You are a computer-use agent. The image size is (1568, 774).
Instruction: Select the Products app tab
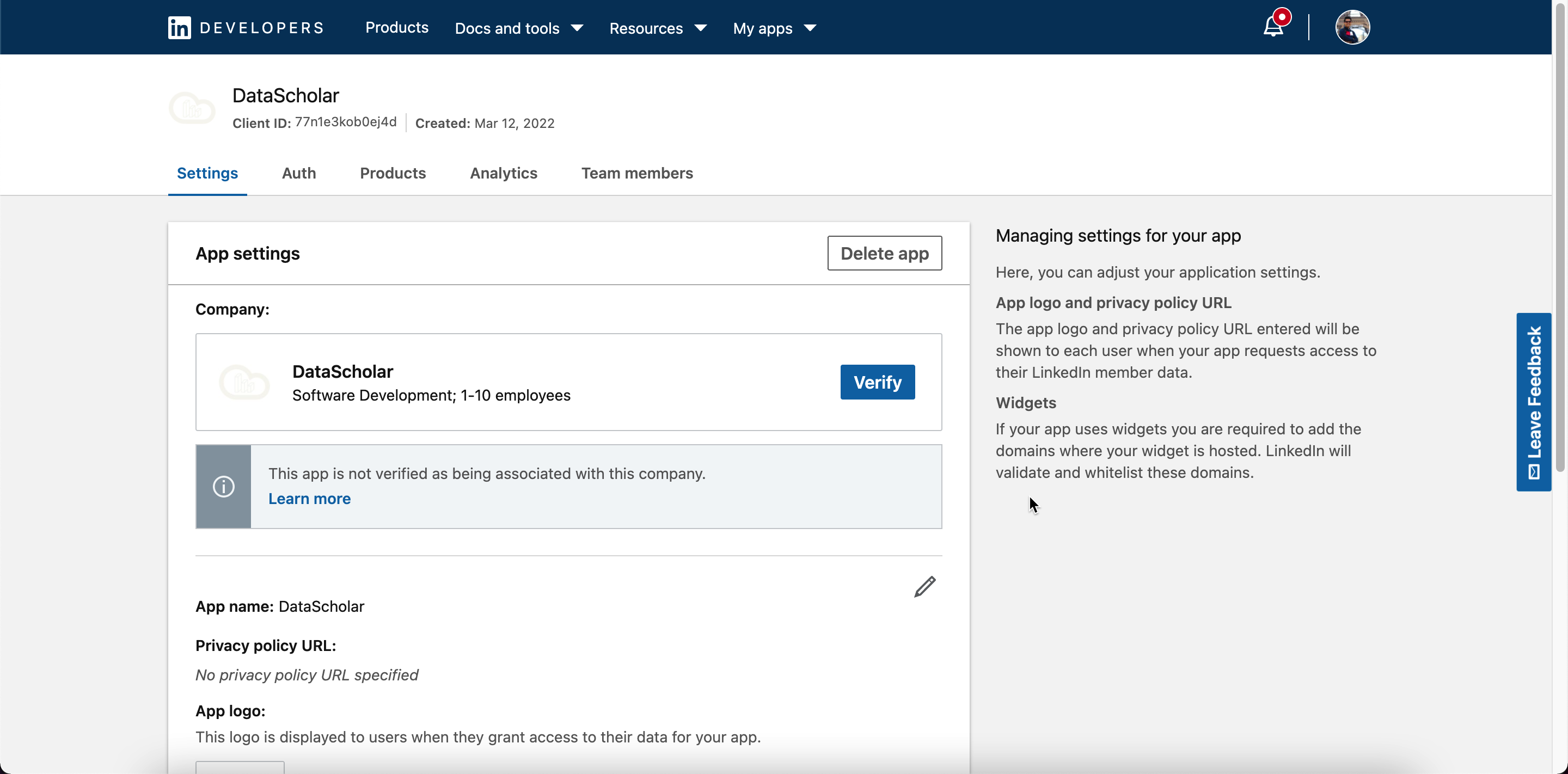[x=393, y=173]
